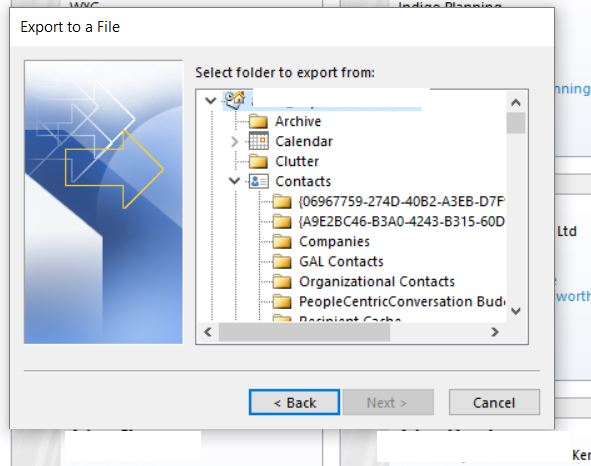This screenshot has width=591, height=466.
Task: Click the vertical scrollbar down arrow
Action: click(516, 311)
